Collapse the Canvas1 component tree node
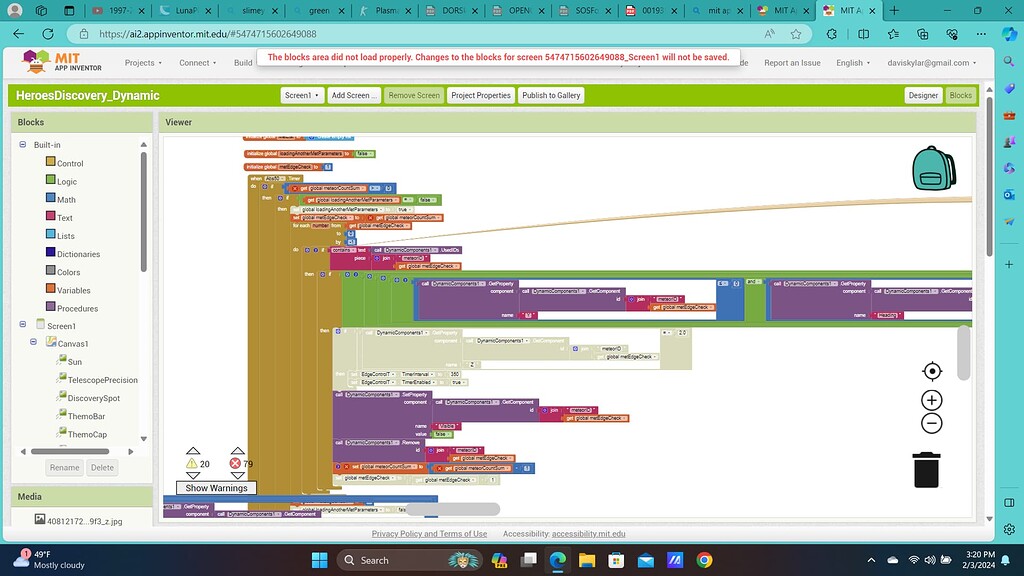1024x576 pixels. coord(33,343)
